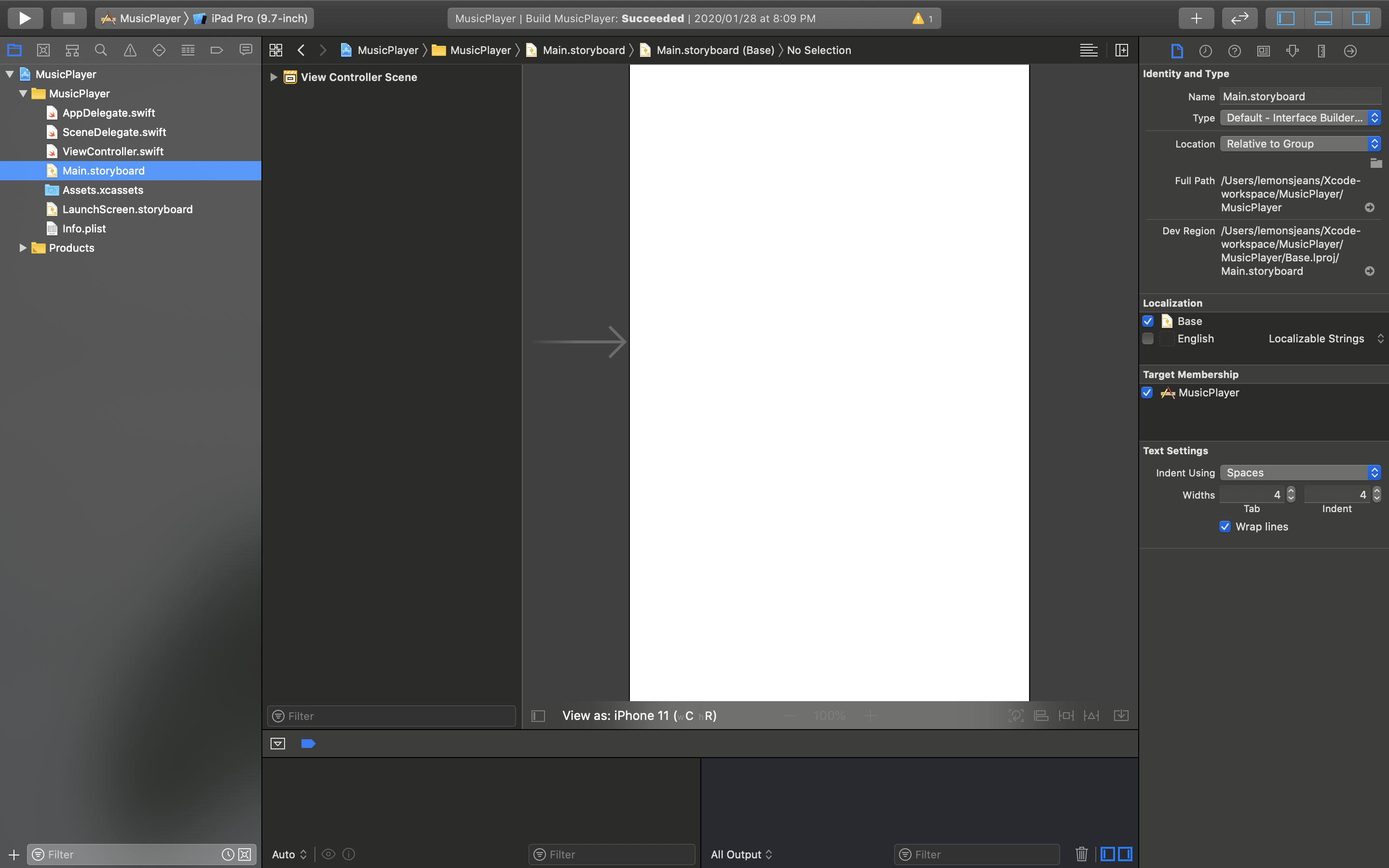Expand the View Controller Scene disclosure triangle
Screen dimensions: 1389x868
point(274,77)
